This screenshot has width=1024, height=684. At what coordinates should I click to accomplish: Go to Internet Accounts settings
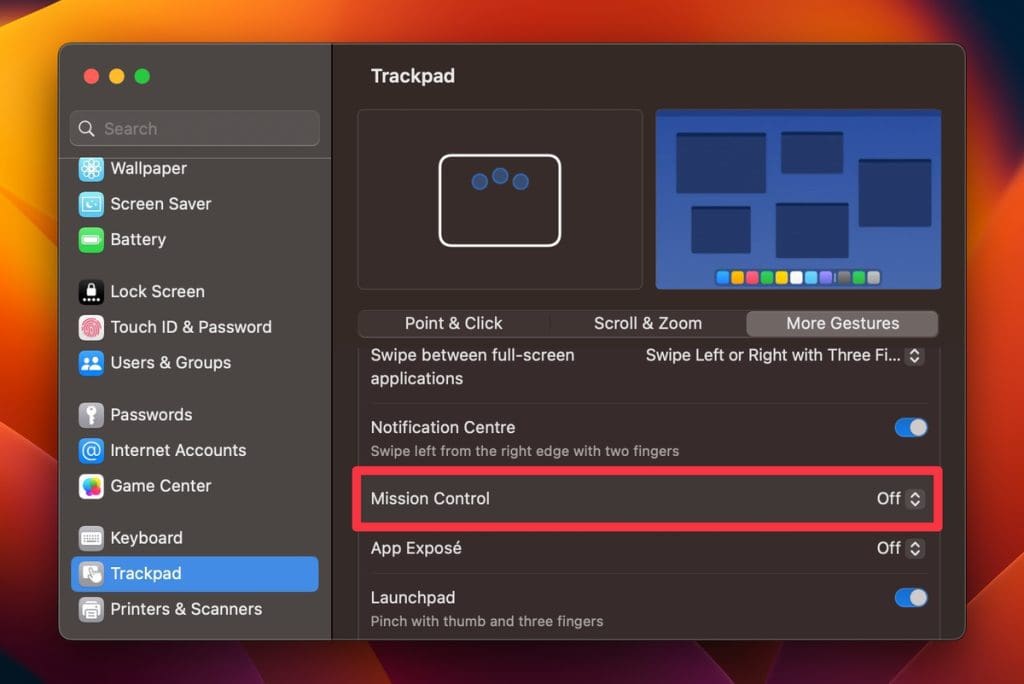[x=178, y=450]
